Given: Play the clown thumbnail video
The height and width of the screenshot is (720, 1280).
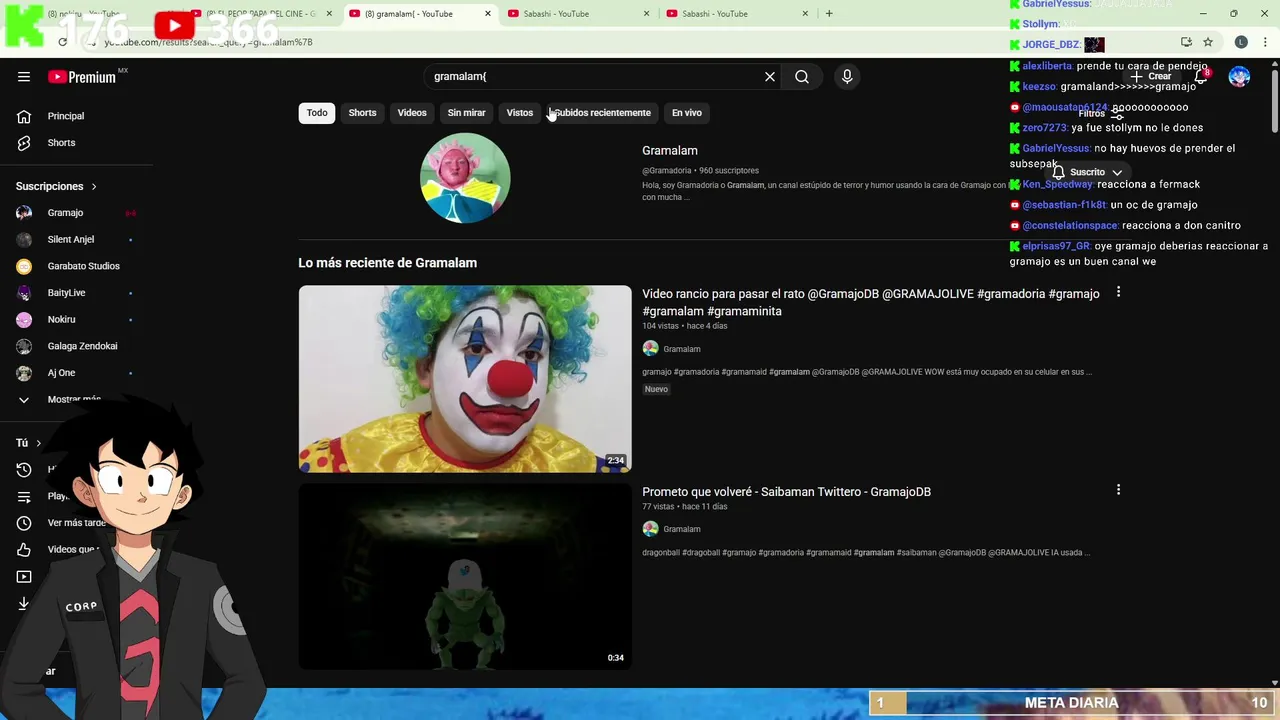Looking at the screenshot, I should (x=465, y=379).
